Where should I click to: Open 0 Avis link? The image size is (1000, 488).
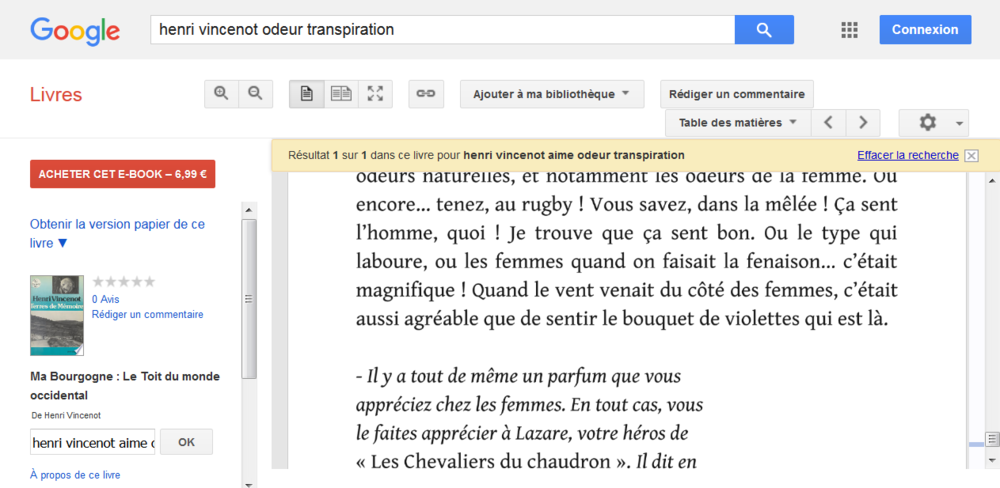coord(106,299)
